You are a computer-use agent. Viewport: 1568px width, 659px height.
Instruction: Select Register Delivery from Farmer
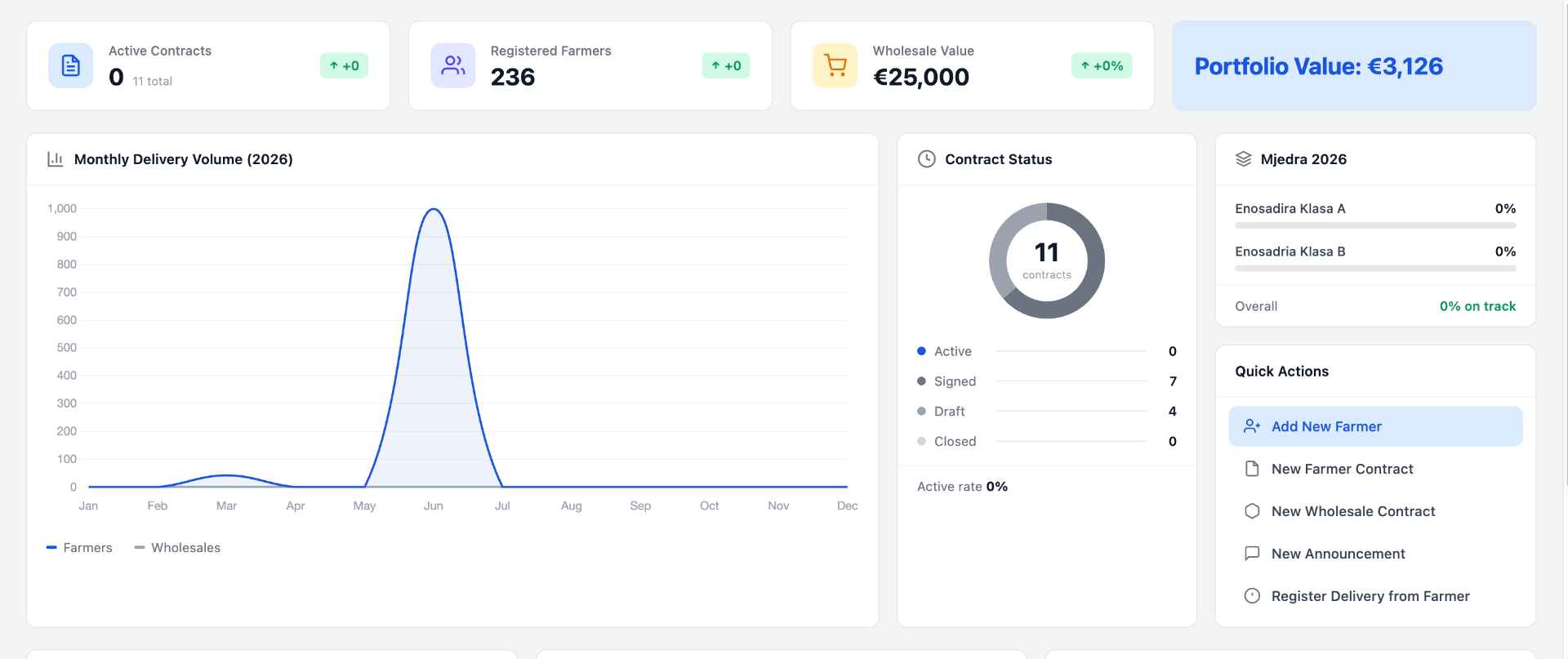point(1375,596)
